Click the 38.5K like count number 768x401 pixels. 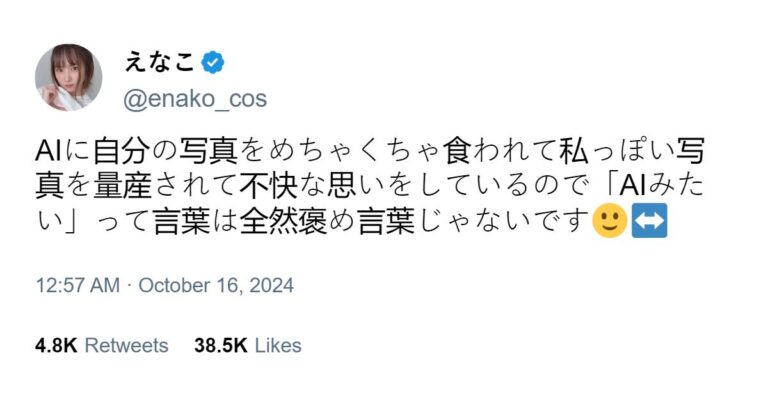click(x=220, y=346)
